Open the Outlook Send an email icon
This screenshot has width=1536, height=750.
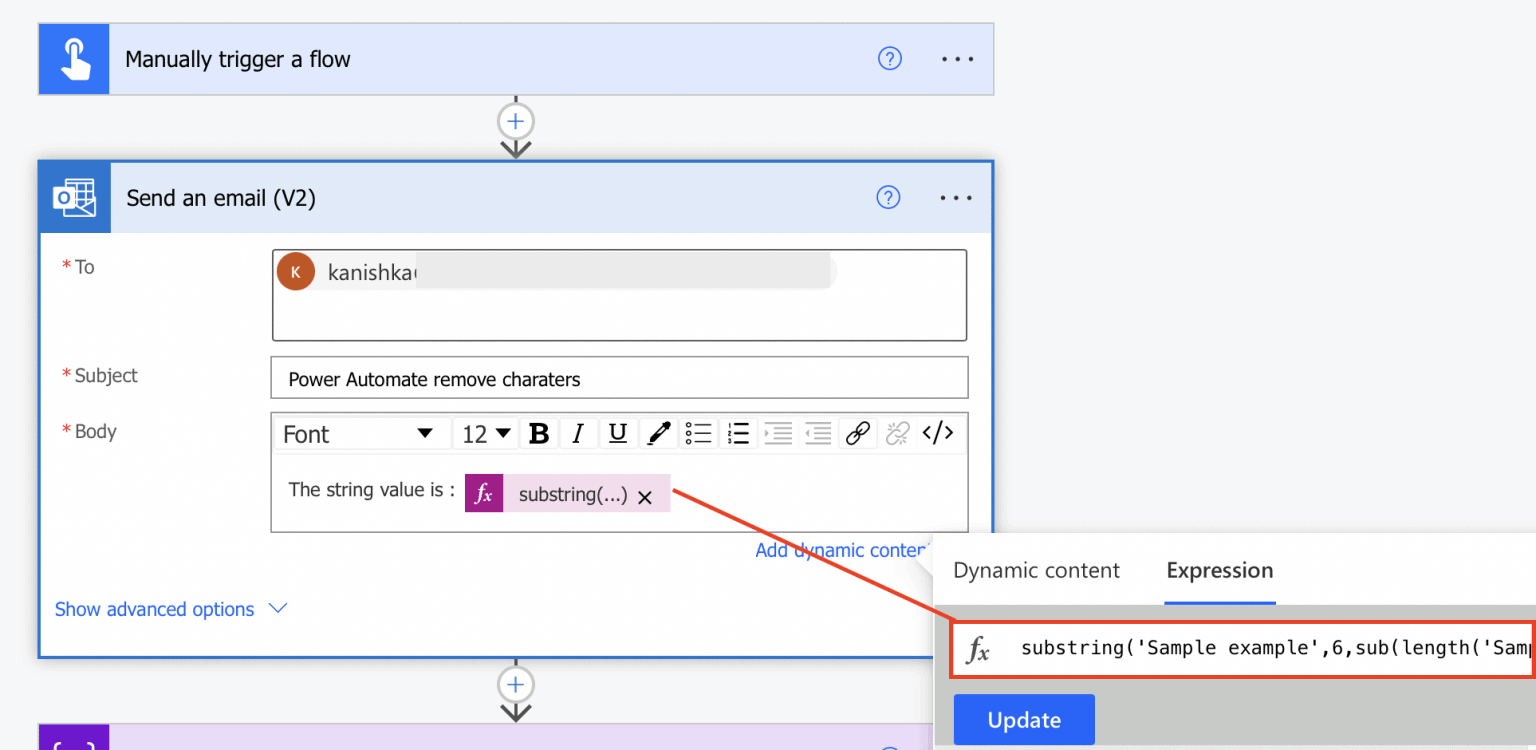coord(74,197)
